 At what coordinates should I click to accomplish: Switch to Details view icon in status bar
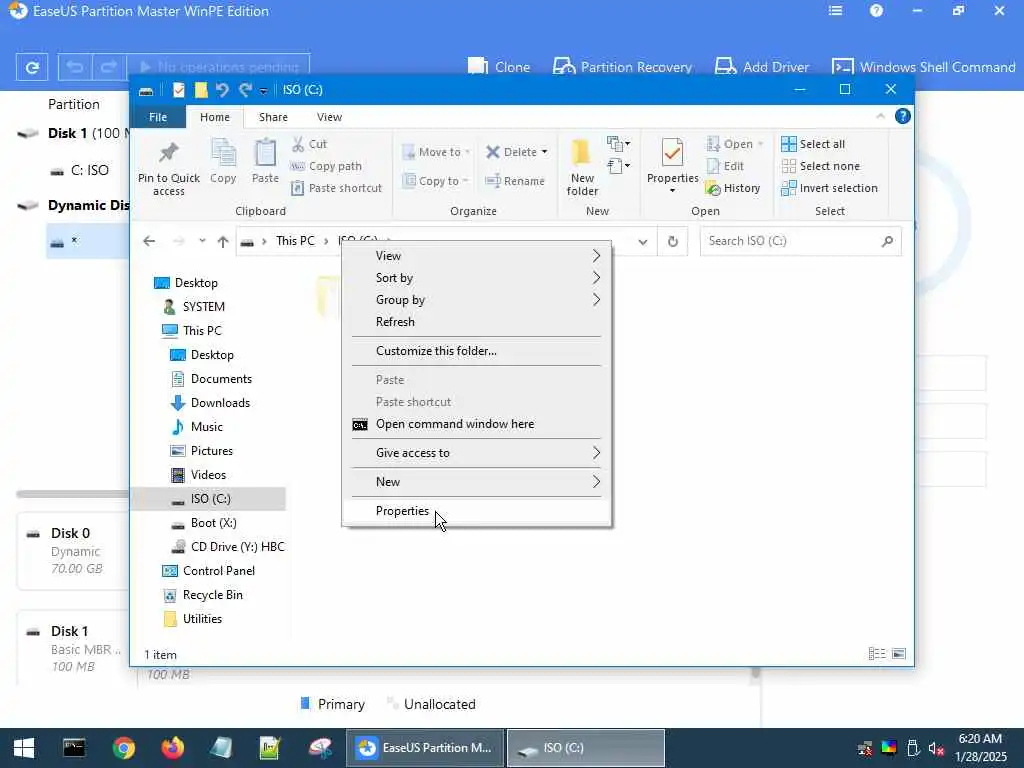(x=877, y=654)
